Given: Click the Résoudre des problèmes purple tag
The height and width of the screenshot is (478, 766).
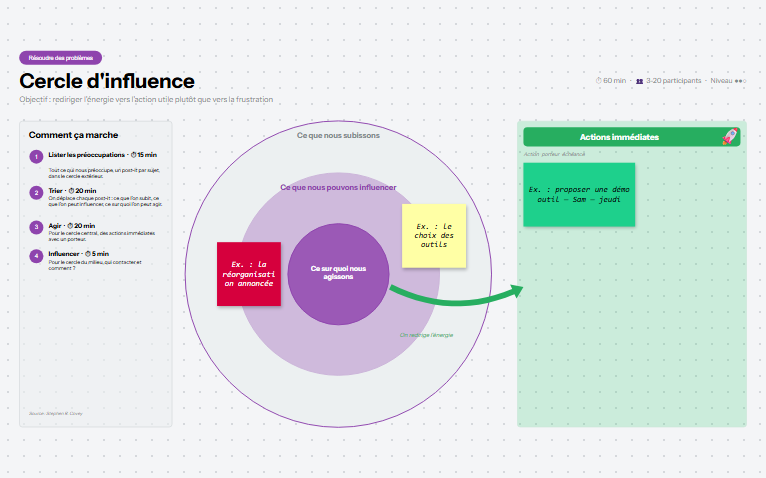Looking at the screenshot, I should [61, 58].
